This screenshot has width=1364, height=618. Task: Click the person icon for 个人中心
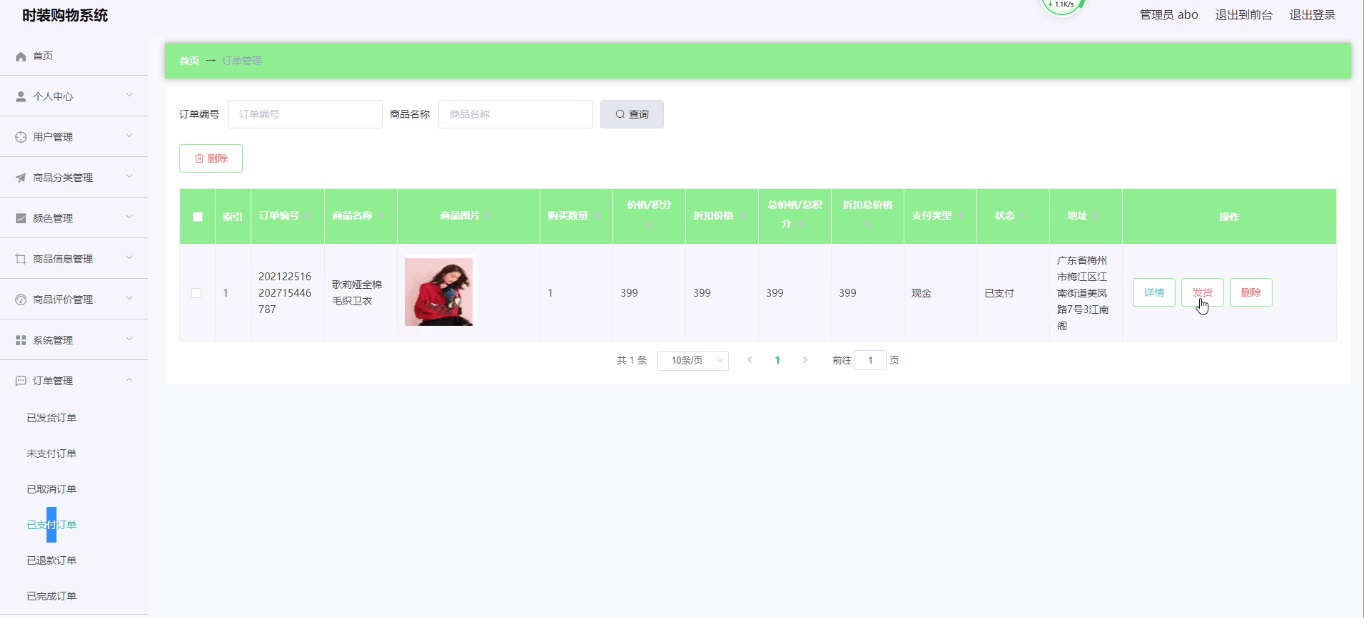(21, 97)
